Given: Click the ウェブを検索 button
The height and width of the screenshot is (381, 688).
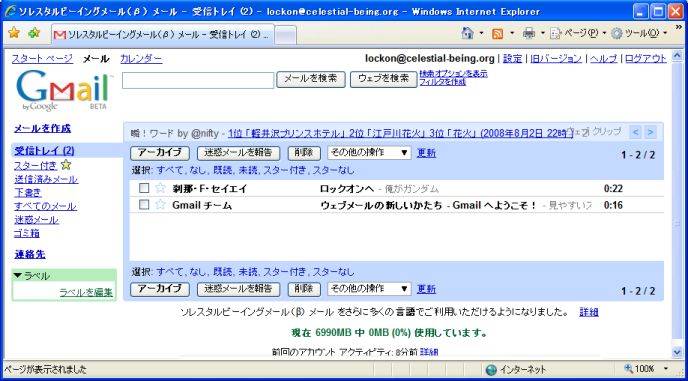Looking at the screenshot, I should (x=383, y=79).
